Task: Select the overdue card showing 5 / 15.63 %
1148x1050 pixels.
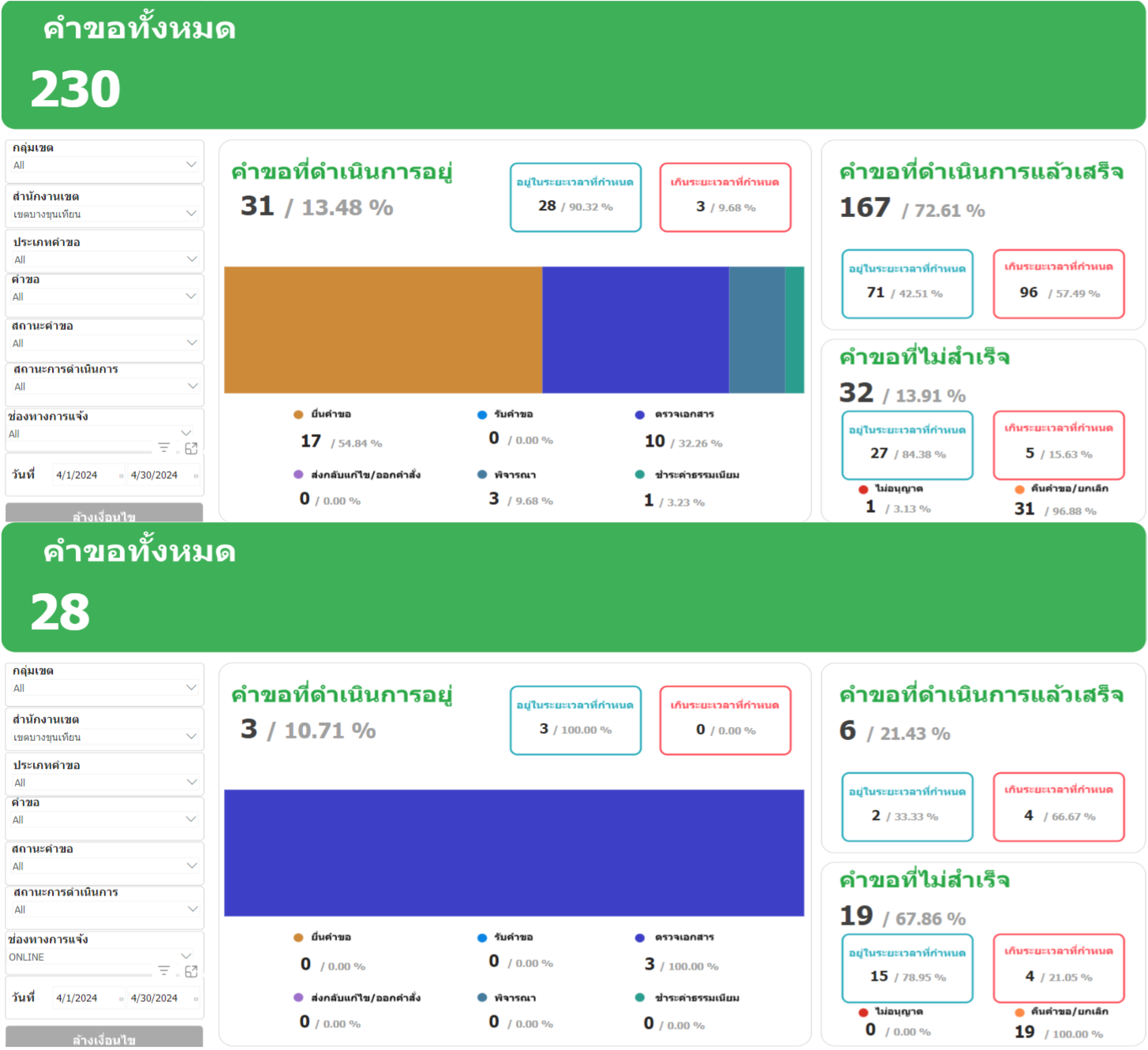Action: click(1059, 445)
